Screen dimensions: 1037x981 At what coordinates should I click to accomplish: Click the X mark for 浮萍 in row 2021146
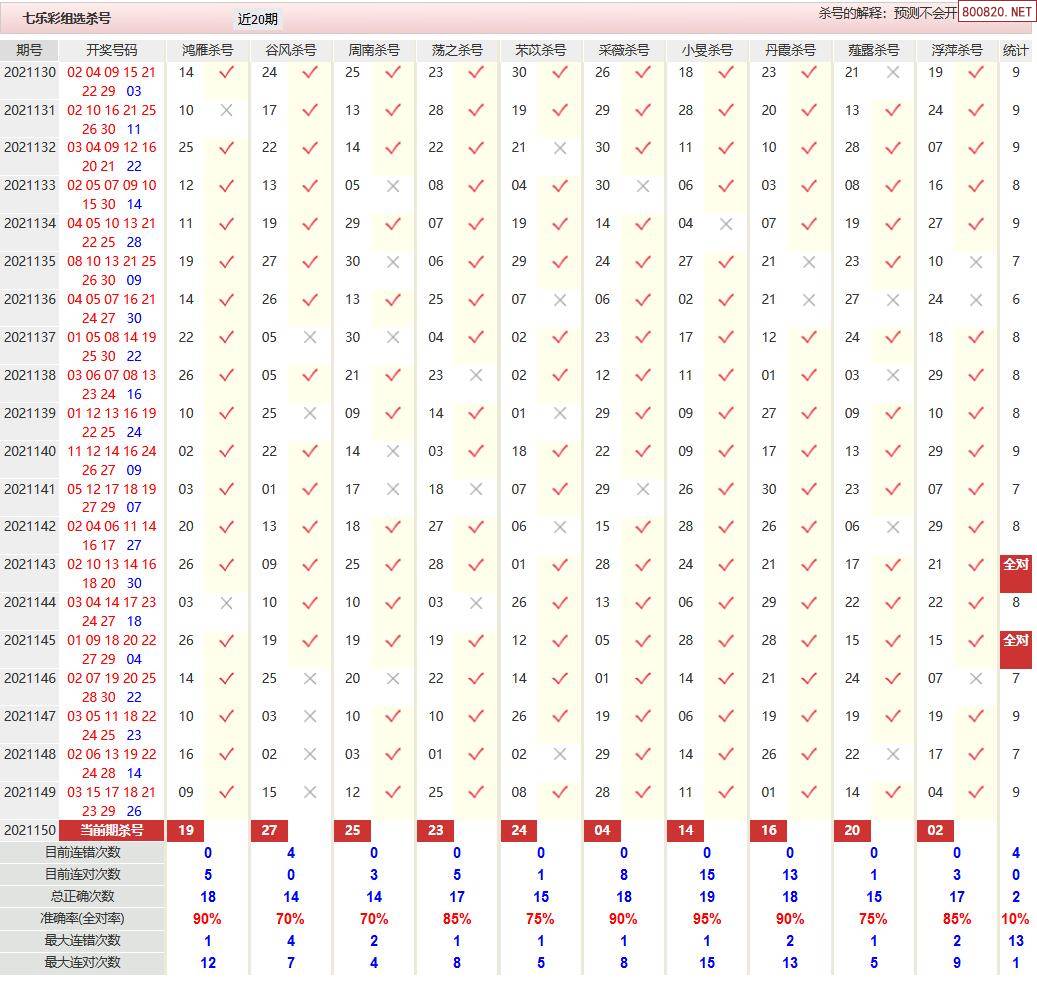[975, 679]
